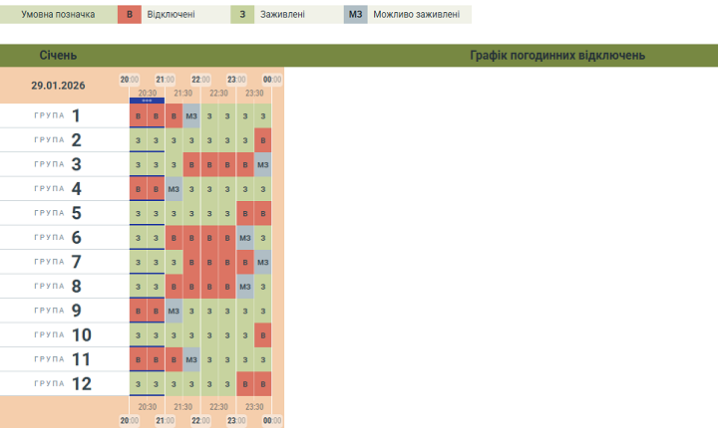Click the 22:00 label in top time header
The width and height of the screenshot is (718, 428).
coord(200,80)
